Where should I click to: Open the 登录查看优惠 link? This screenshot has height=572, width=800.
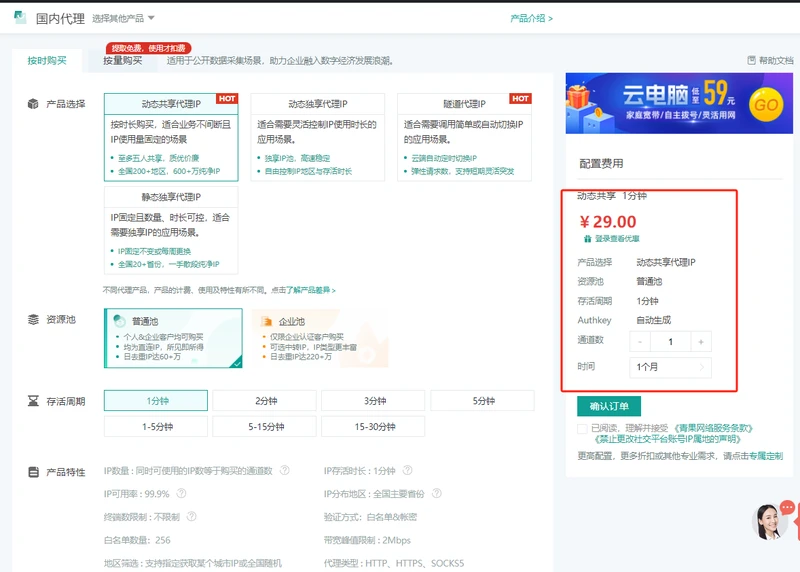617,238
